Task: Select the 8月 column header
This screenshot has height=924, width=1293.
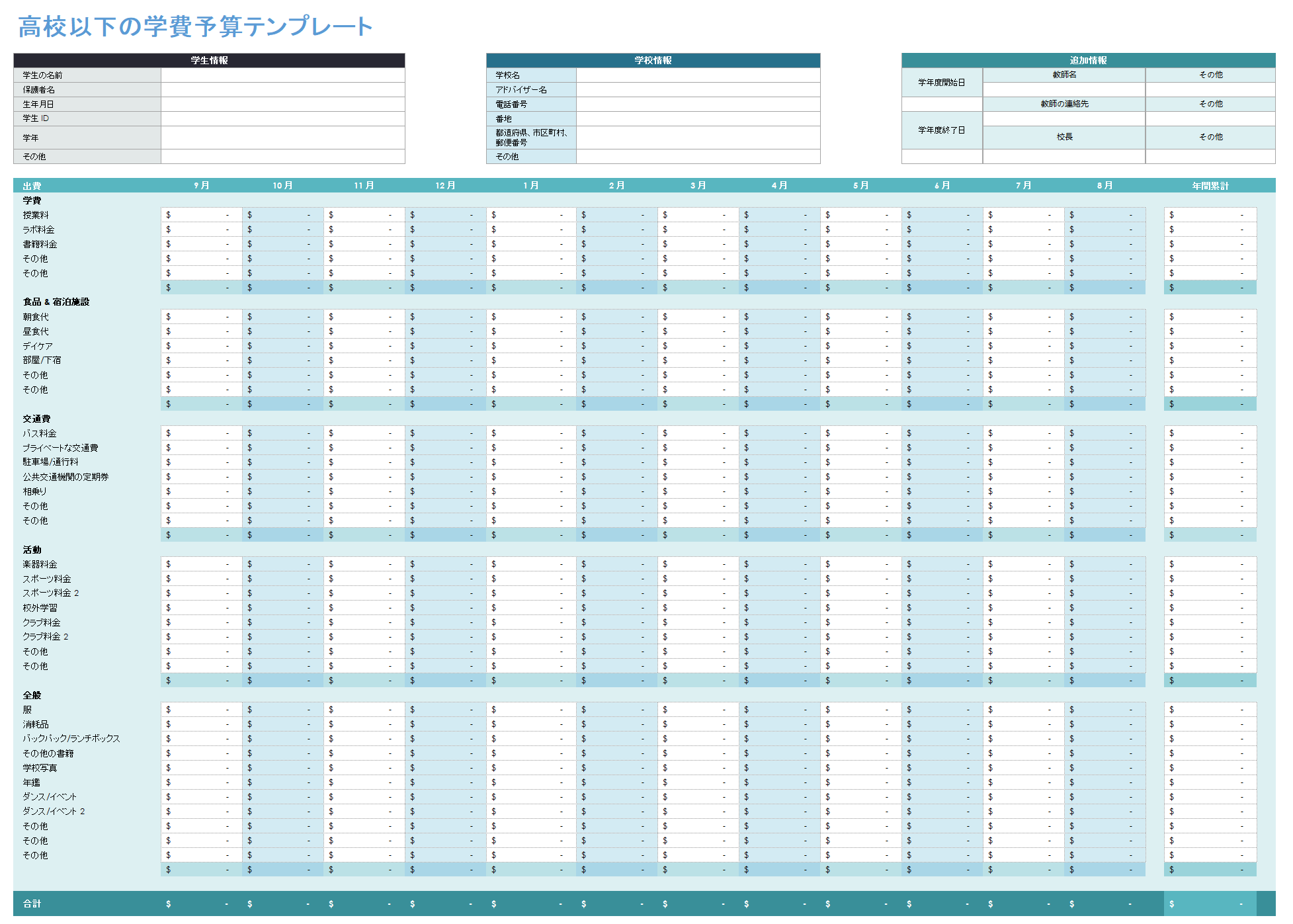Action: (1105, 185)
